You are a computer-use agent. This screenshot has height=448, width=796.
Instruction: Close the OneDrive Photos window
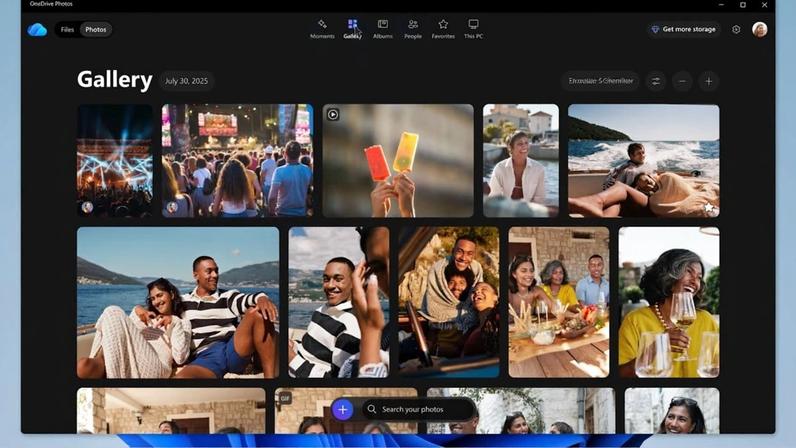[x=765, y=5]
